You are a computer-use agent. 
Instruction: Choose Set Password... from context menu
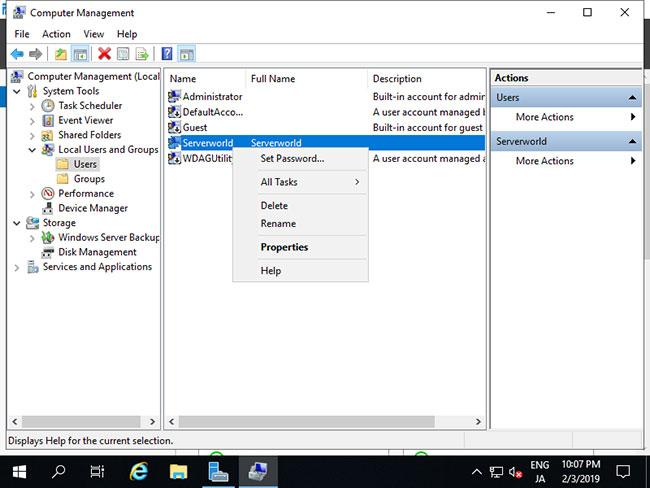pos(301,158)
